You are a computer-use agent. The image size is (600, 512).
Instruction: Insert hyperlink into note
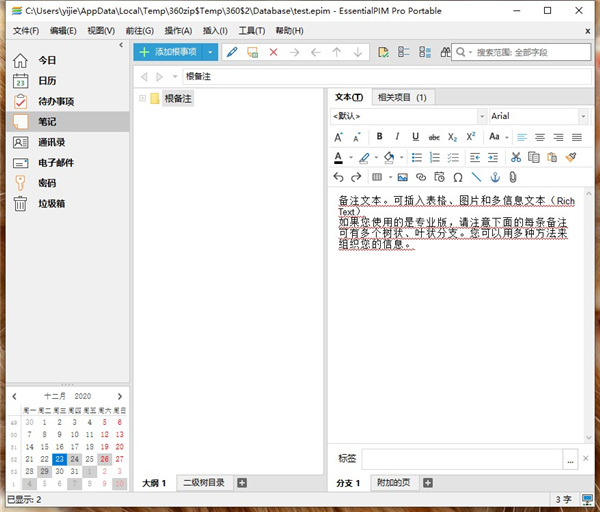tap(421, 177)
